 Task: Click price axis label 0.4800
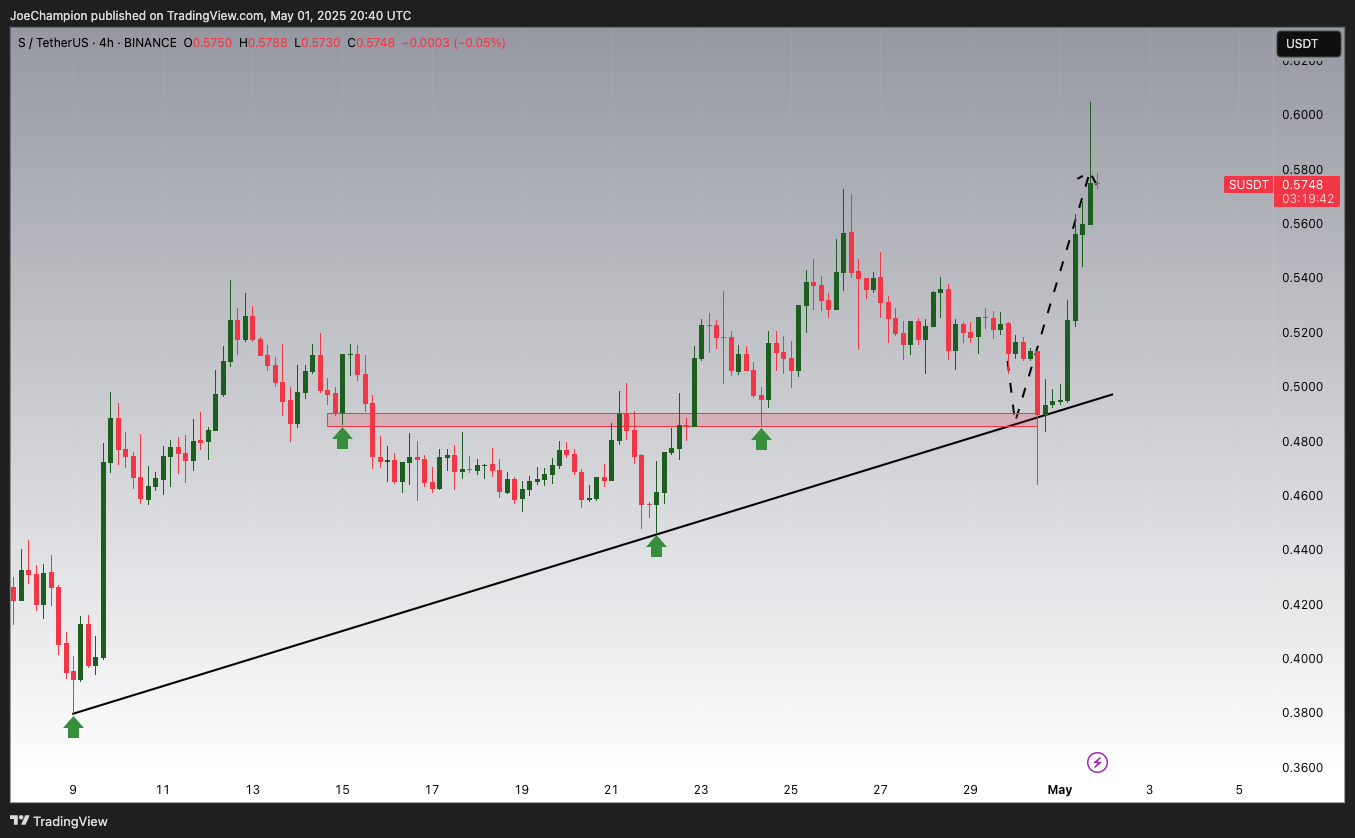tap(1303, 442)
